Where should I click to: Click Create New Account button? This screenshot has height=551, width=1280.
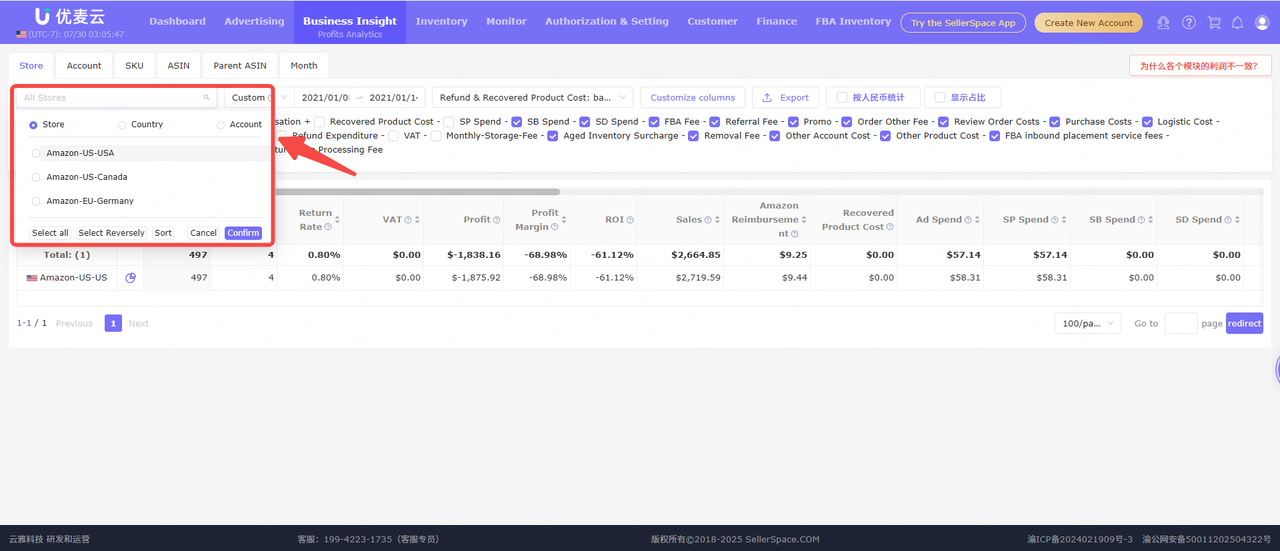point(1089,23)
